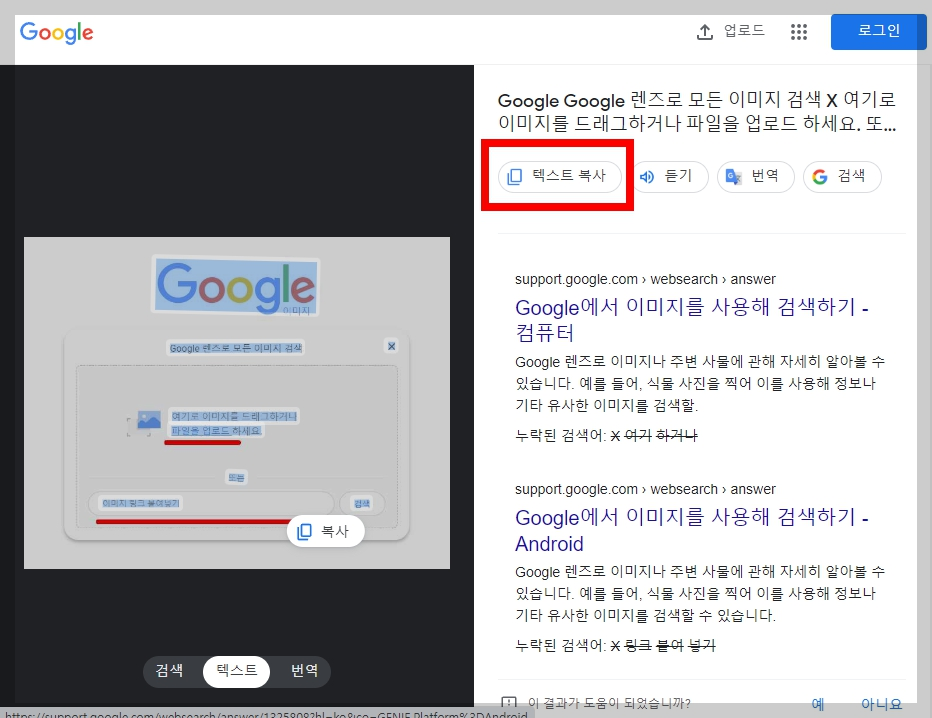Switch to the 번역 mode tab at bottom
Viewport: 932px width, 718px height.
[304, 671]
